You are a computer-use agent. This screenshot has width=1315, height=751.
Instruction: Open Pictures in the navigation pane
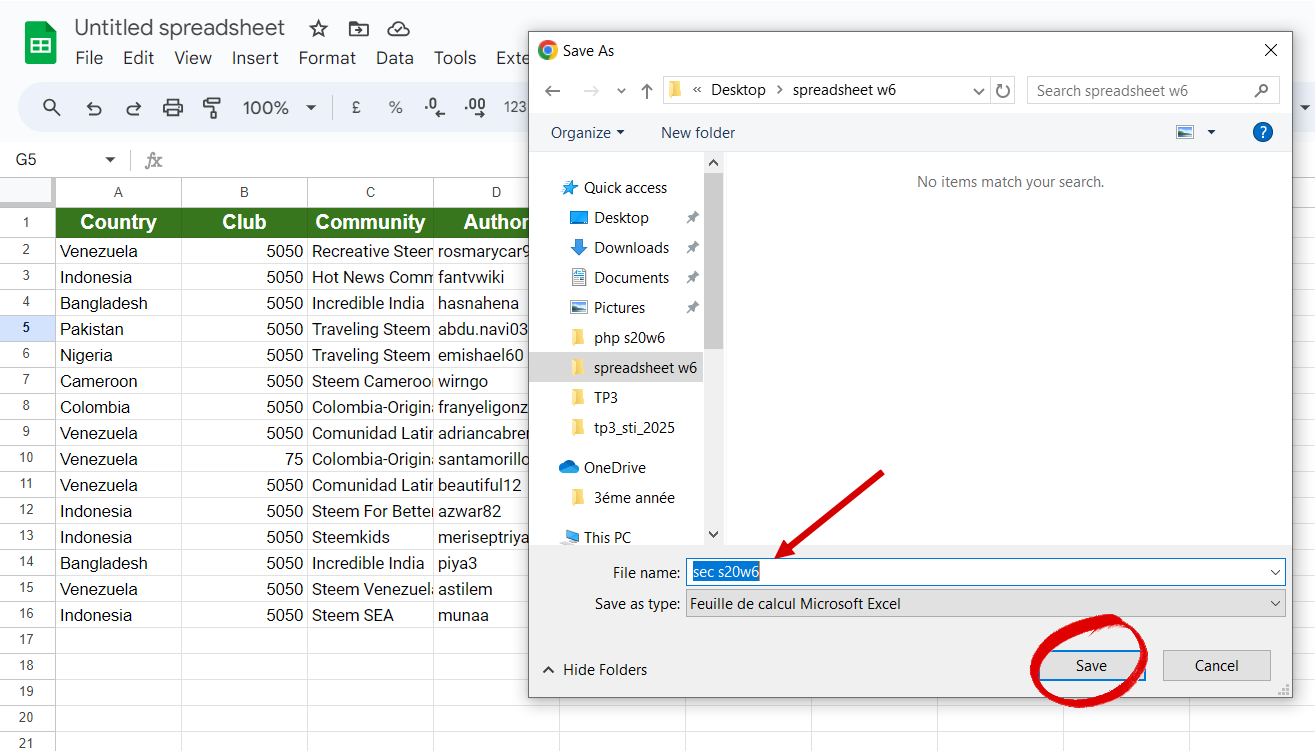click(619, 307)
